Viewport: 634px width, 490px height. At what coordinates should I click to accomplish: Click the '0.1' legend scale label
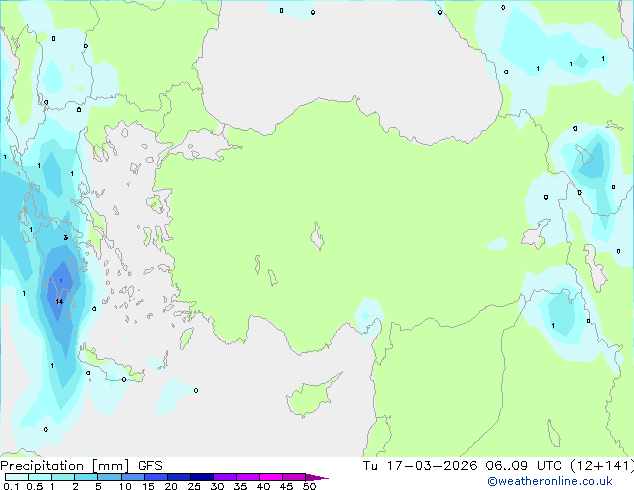(x=11, y=486)
